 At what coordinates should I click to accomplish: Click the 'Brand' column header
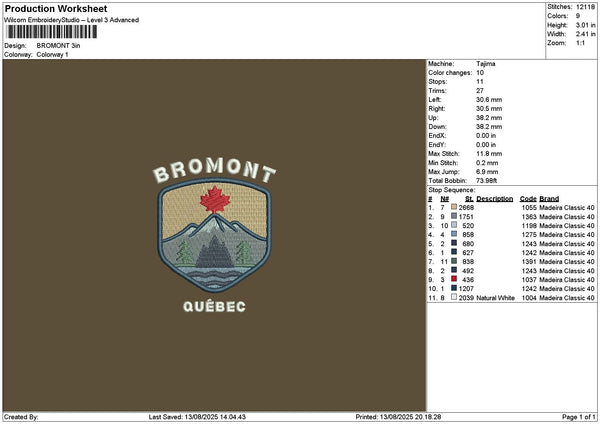click(549, 199)
